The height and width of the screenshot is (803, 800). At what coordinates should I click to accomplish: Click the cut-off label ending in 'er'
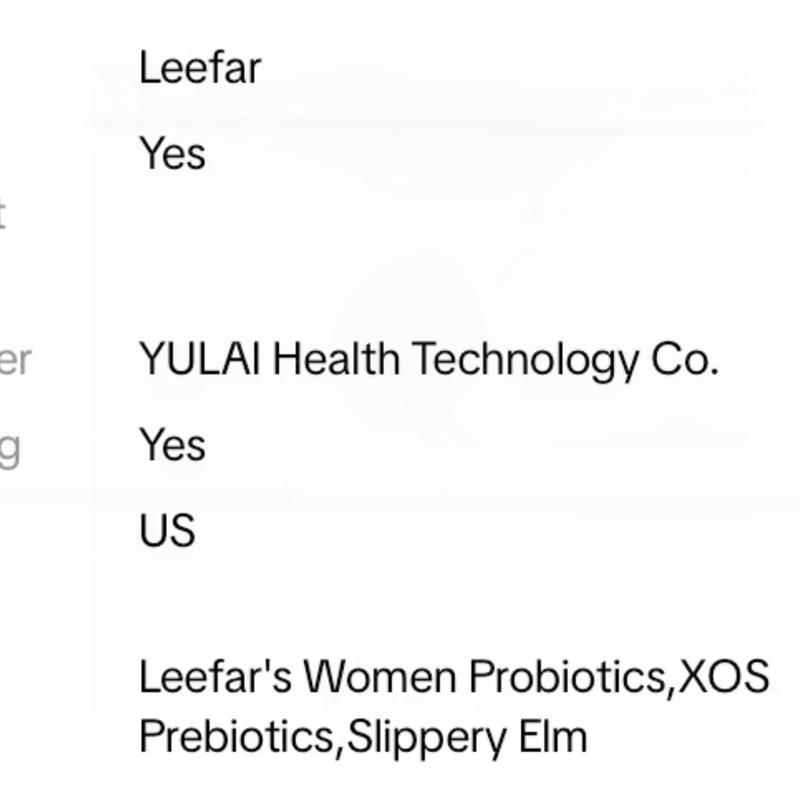pyautogui.click(x=14, y=360)
